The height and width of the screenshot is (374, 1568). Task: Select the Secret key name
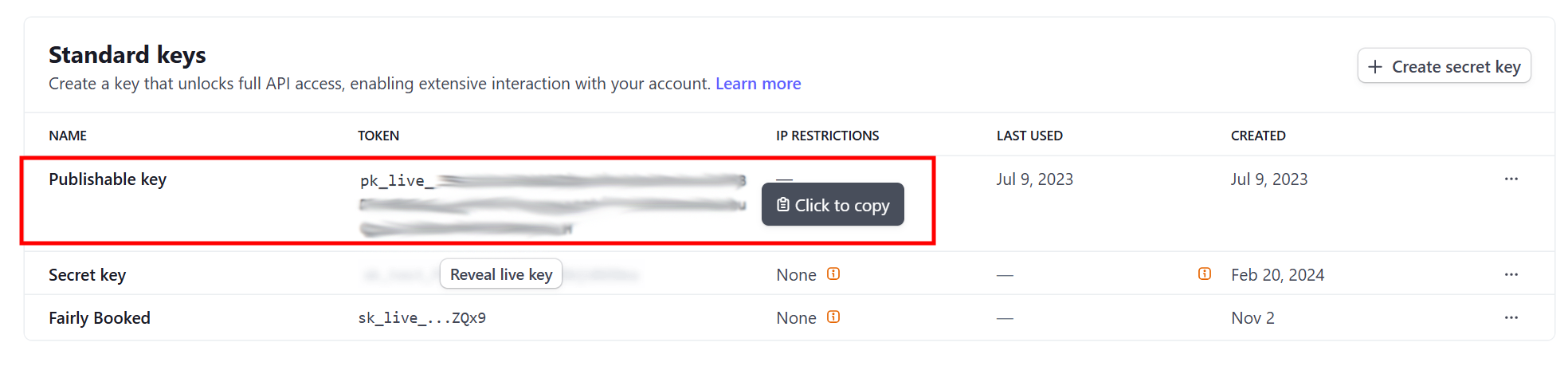click(x=88, y=275)
